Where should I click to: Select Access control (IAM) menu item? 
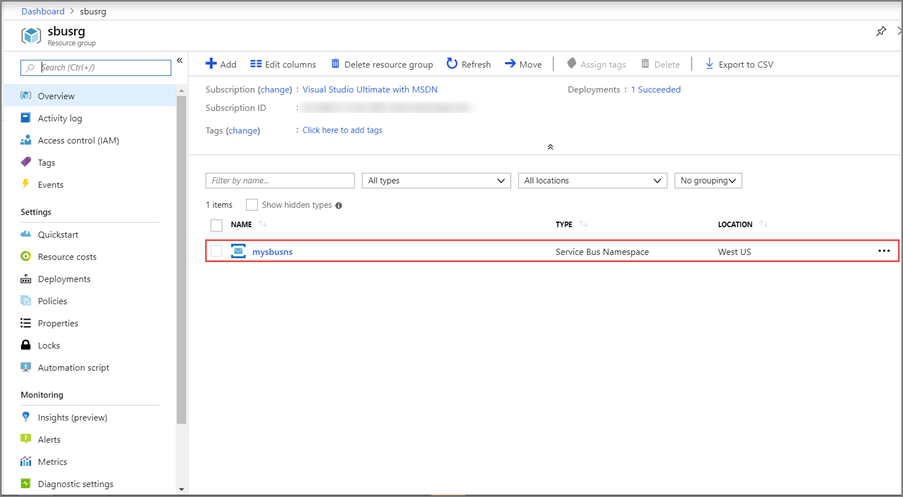[78, 140]
